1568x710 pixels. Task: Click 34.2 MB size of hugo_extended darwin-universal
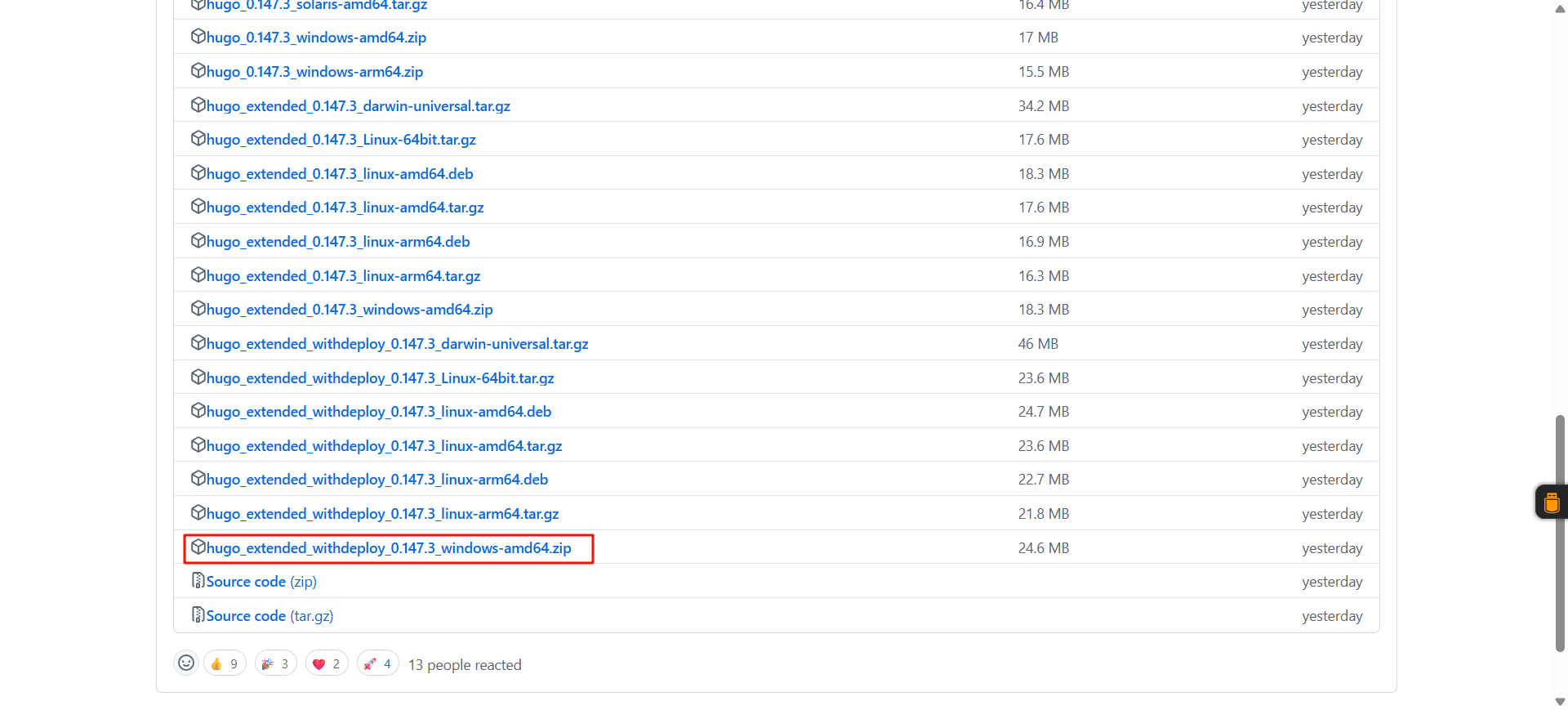(x=1044, y=106)
